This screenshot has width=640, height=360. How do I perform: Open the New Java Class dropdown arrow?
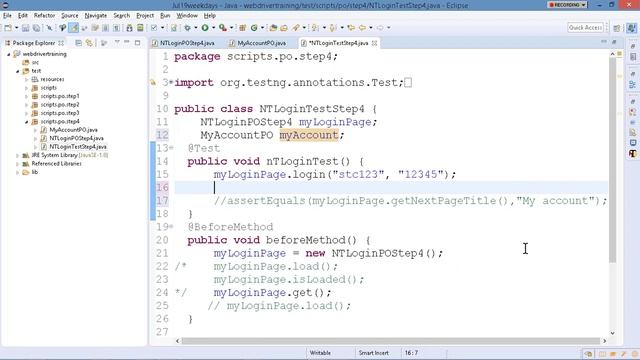[262, 28]
